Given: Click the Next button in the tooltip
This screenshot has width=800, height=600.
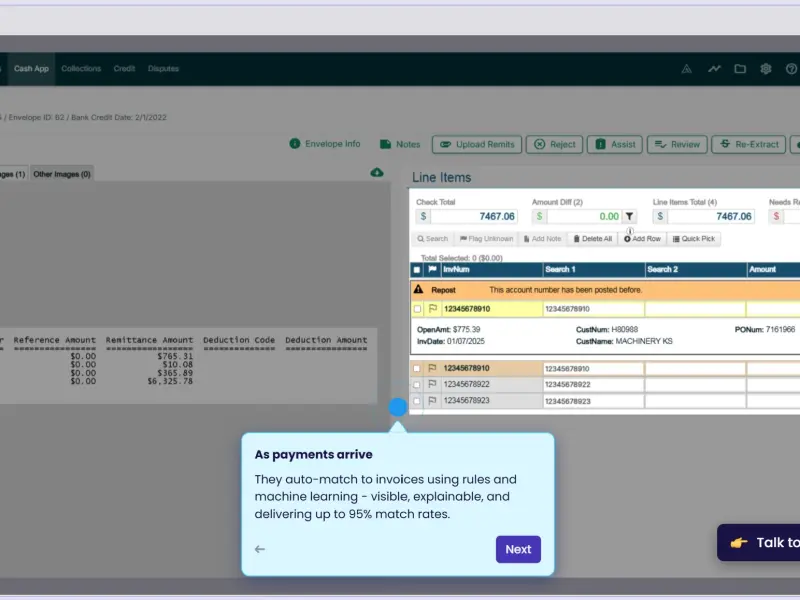Looking at the screenshot, I should [518, 549].
